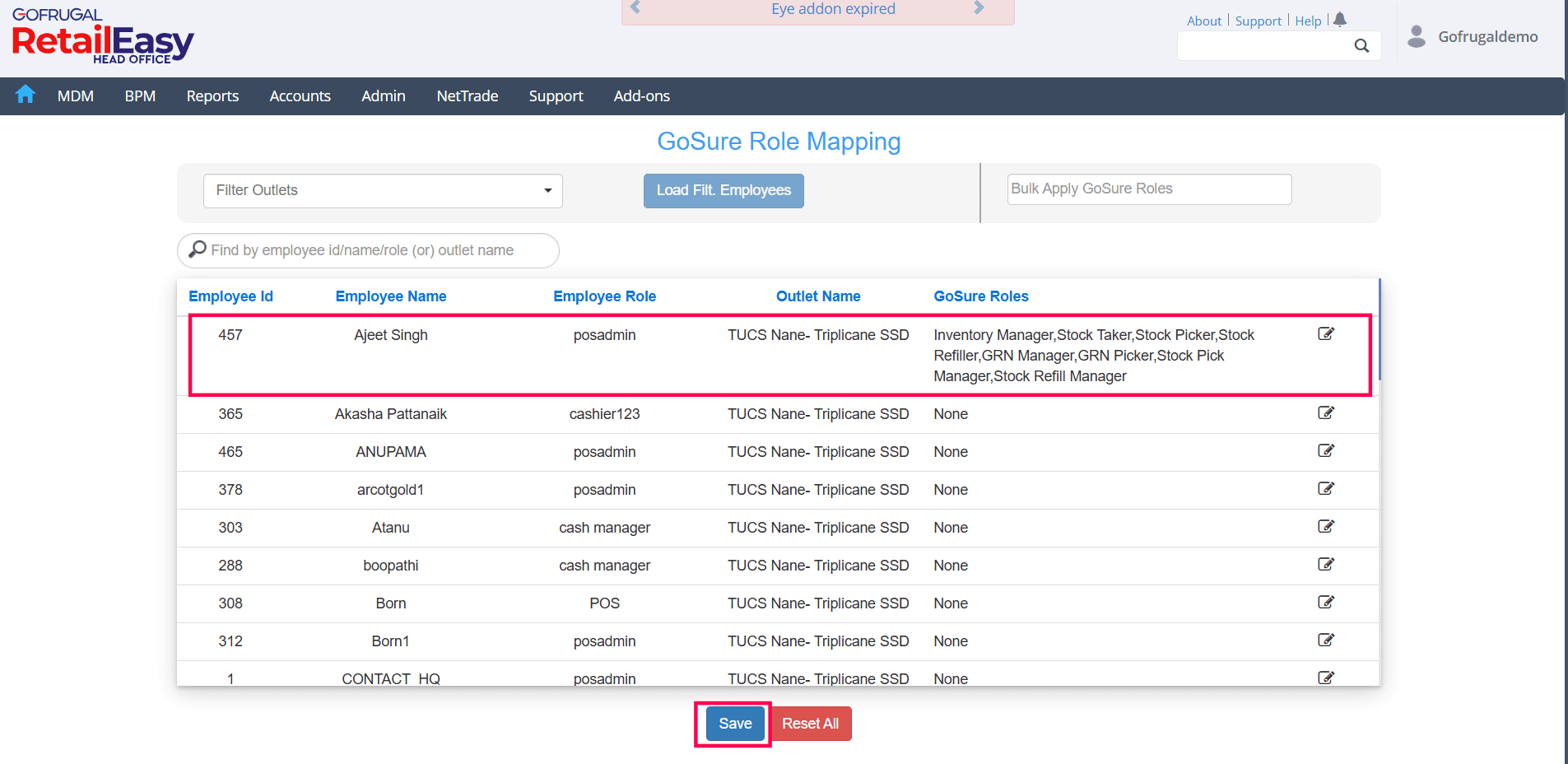The image size is (1568, 764).
Task: Open the user profile avatar icon
Action: (1416, 36)
